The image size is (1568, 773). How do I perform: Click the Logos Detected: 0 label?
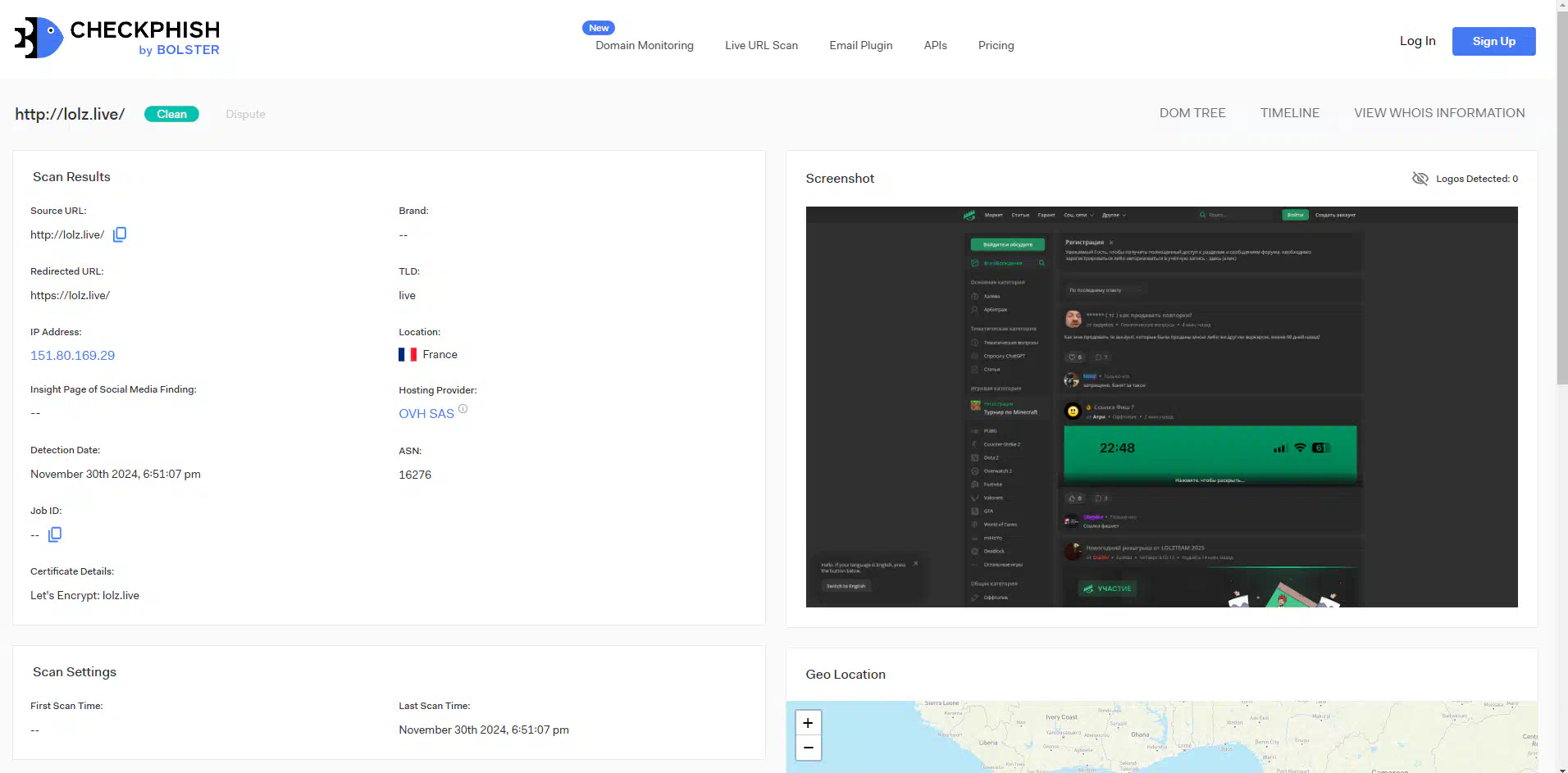(1476, 179)
